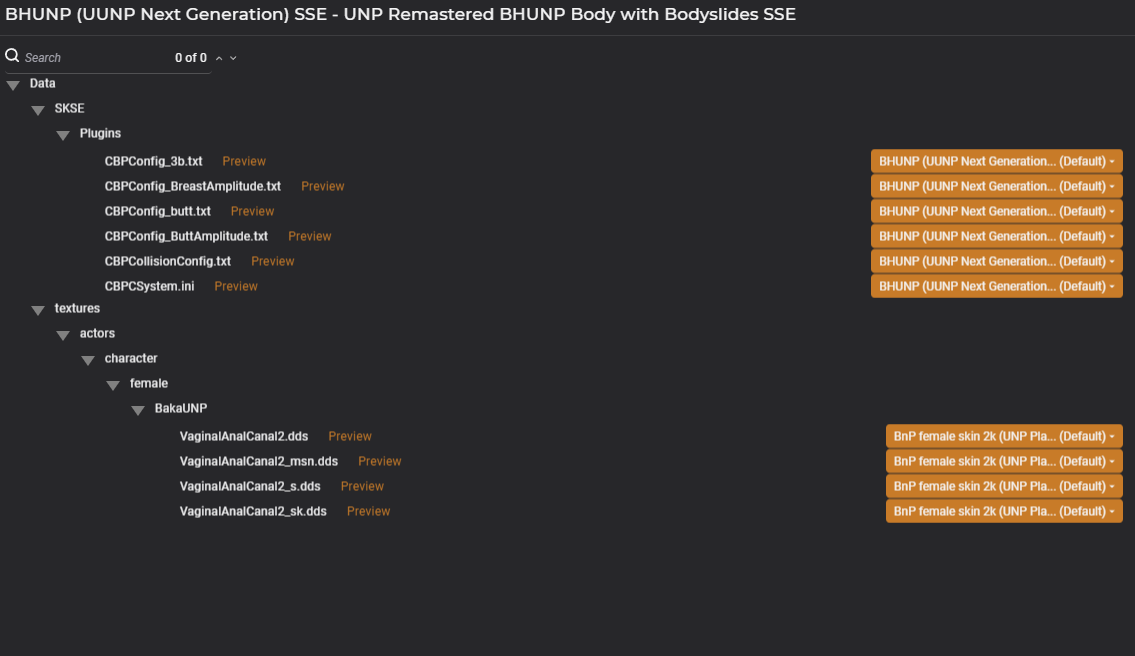Collapse the SKSE folder
This screenshot has width=1135, height=656.
tap(38, 110)
